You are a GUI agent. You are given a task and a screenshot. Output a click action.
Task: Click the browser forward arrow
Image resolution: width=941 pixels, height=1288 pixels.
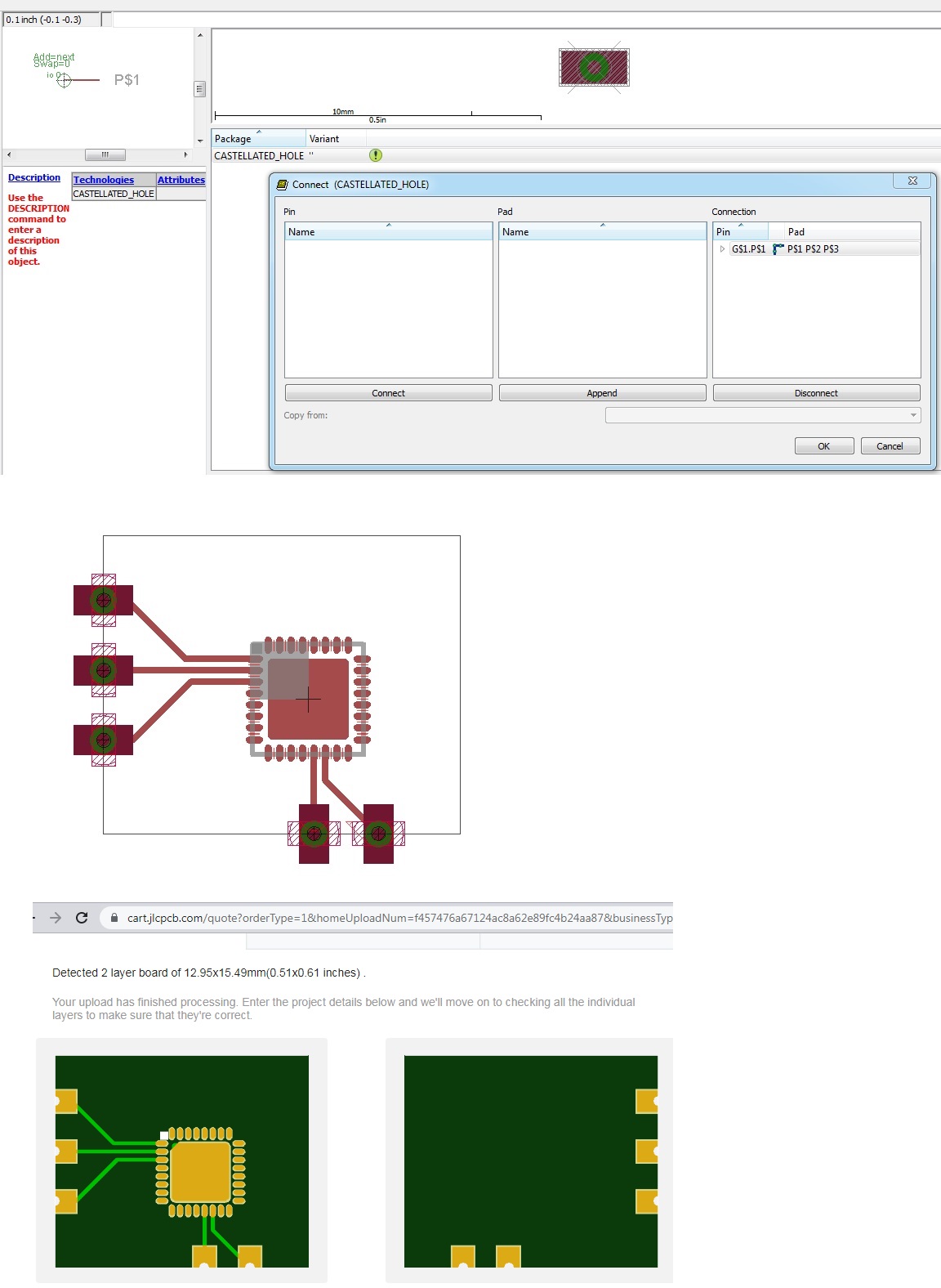coord(56,918)
